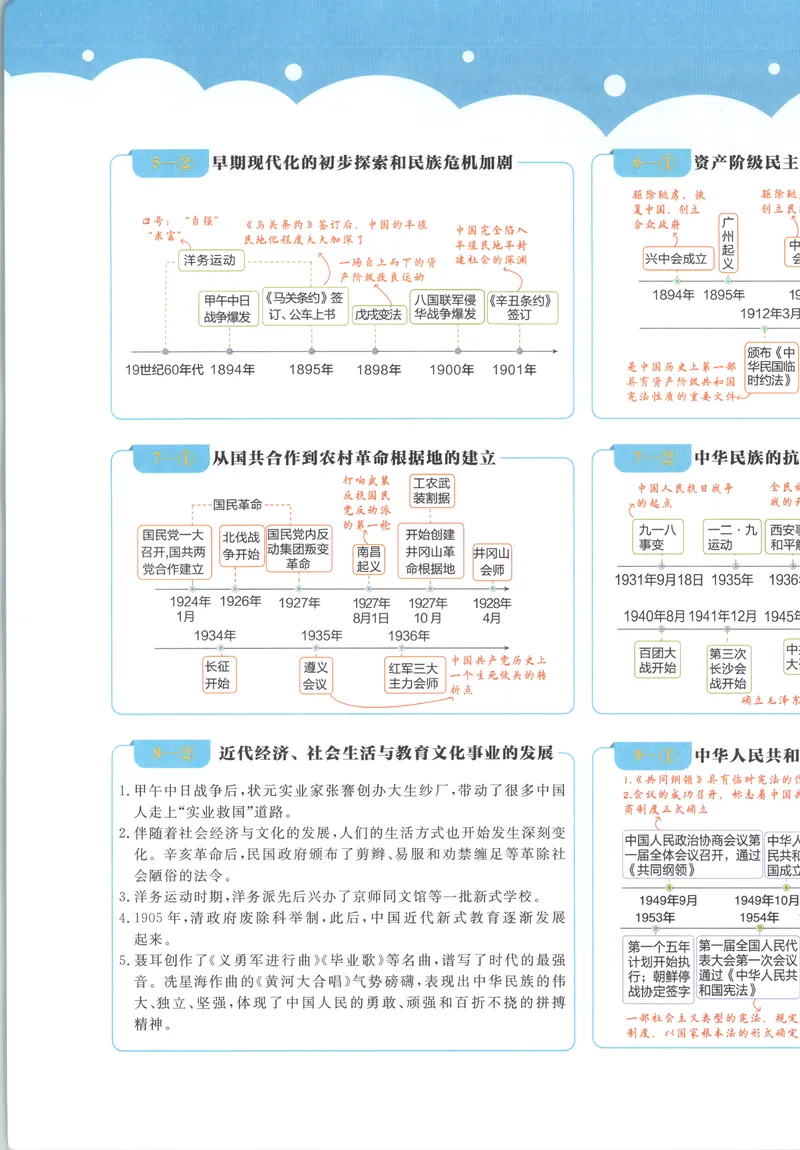This screenshot has width=800, height=1150.
Task: Select the 1927年8月1日 date label
Action: click(371, 610)
